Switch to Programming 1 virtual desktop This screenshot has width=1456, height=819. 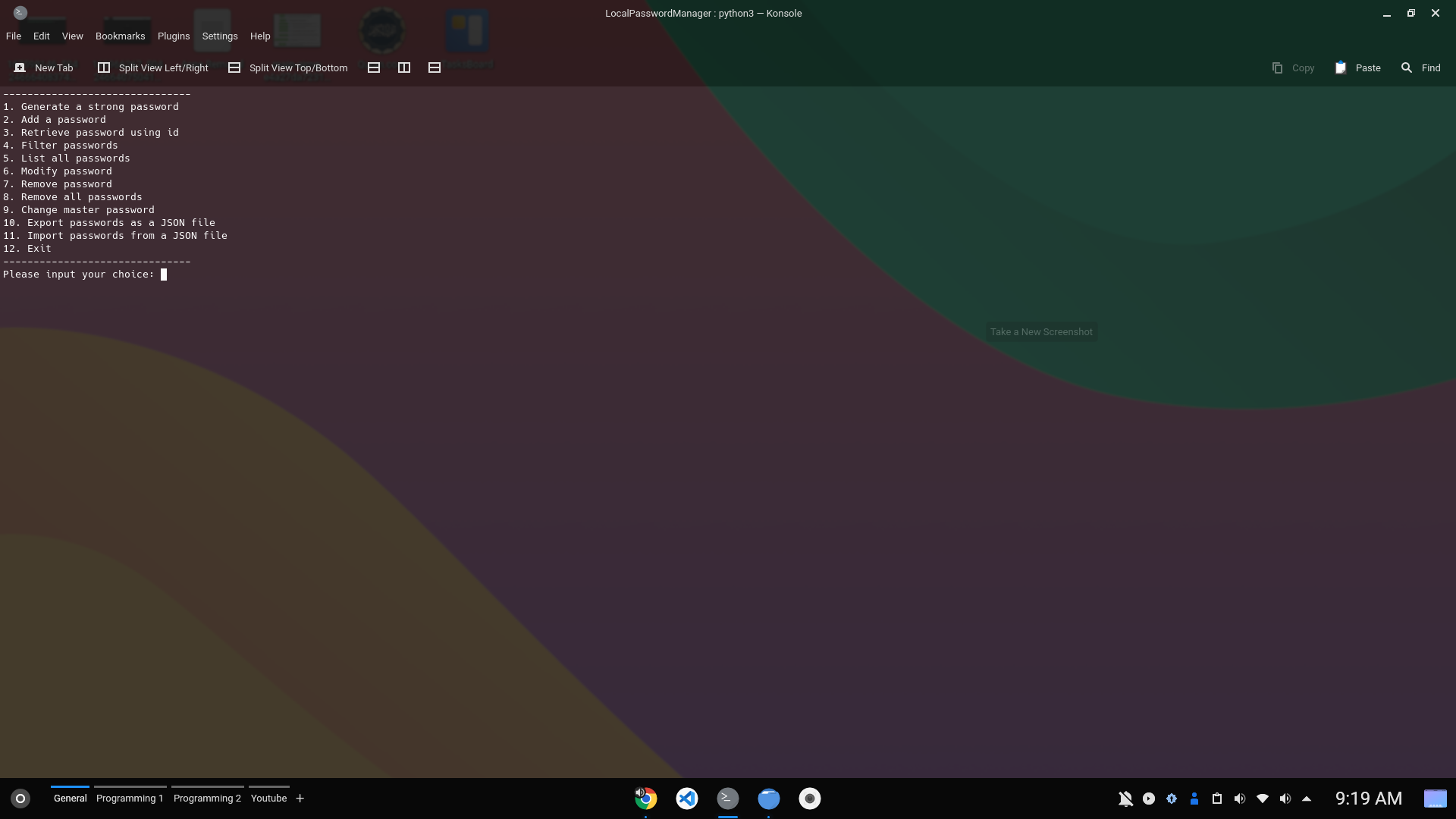coord(130,798)
